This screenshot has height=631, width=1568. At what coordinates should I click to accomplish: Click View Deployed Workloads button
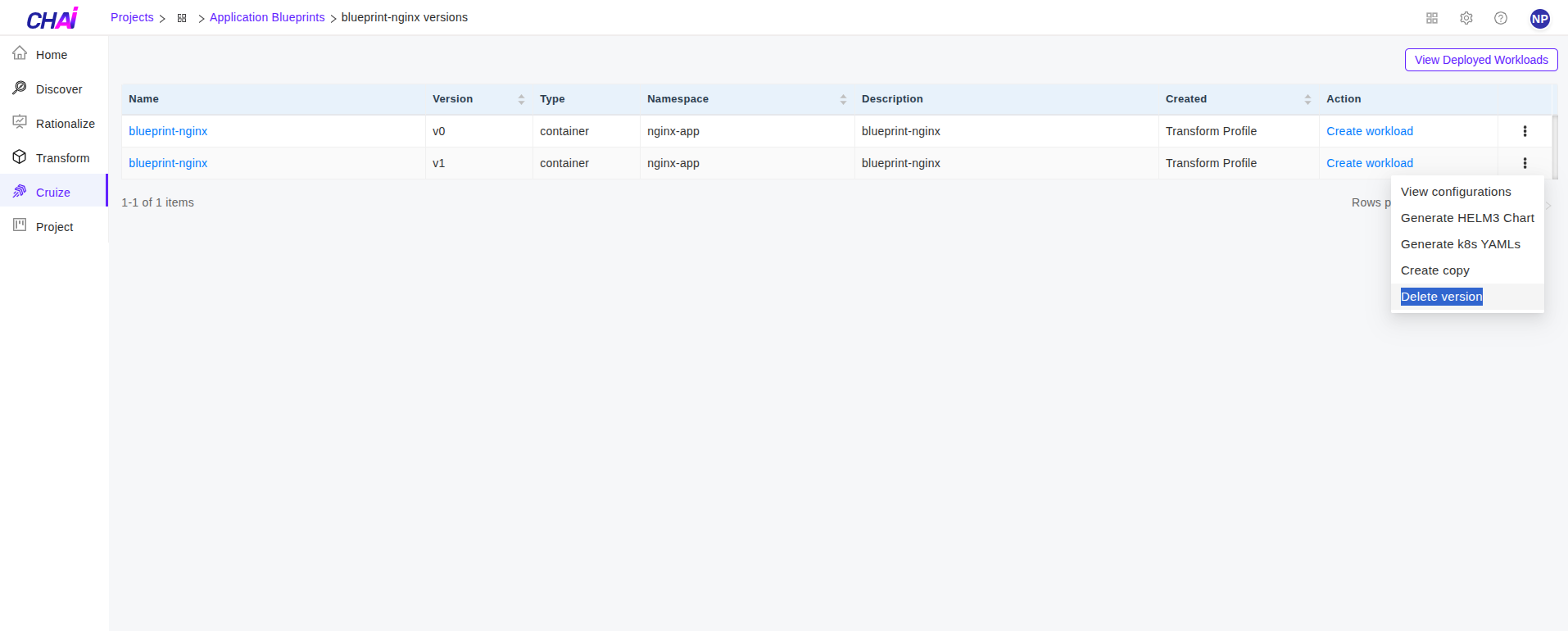[x=1480, y=60]
